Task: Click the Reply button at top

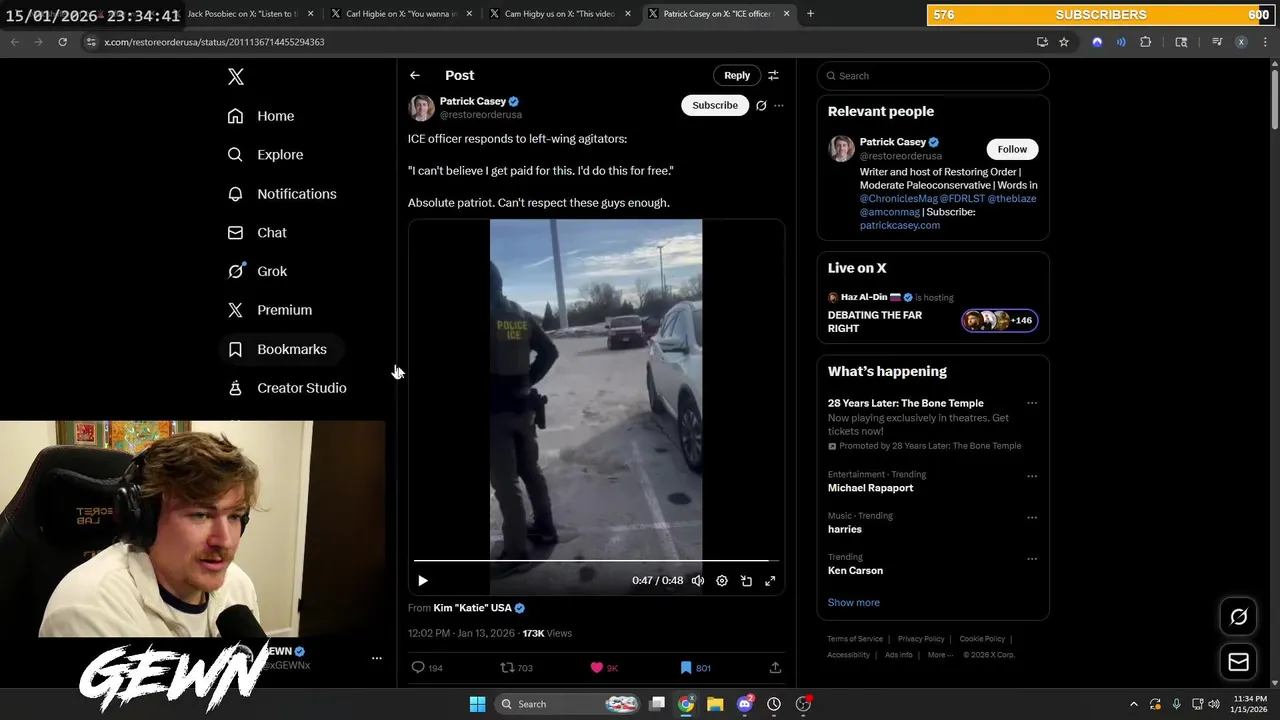Action: tap(737, 75)
